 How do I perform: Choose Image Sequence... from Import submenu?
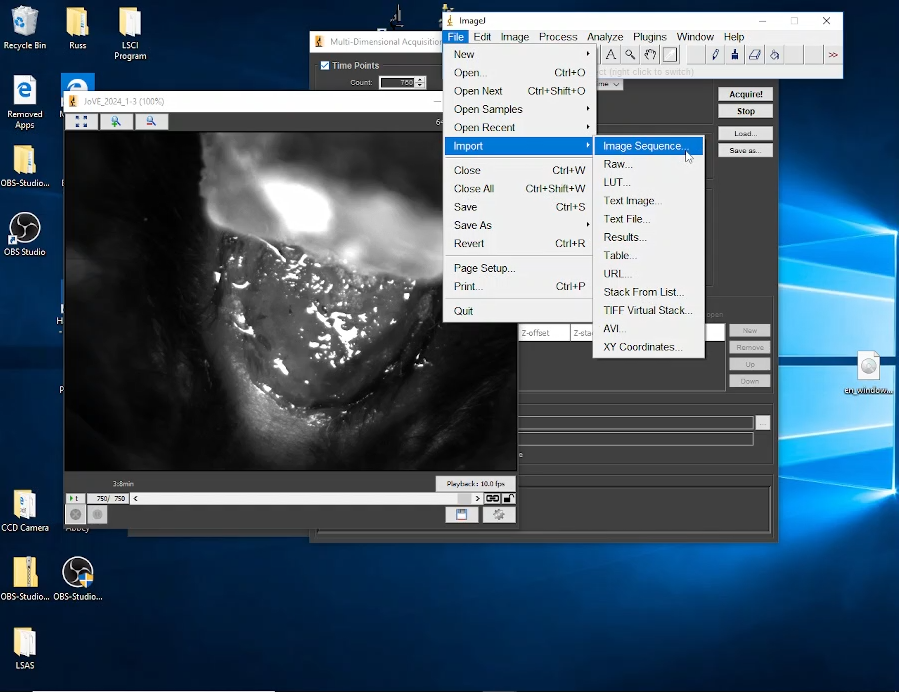point(644,146)
